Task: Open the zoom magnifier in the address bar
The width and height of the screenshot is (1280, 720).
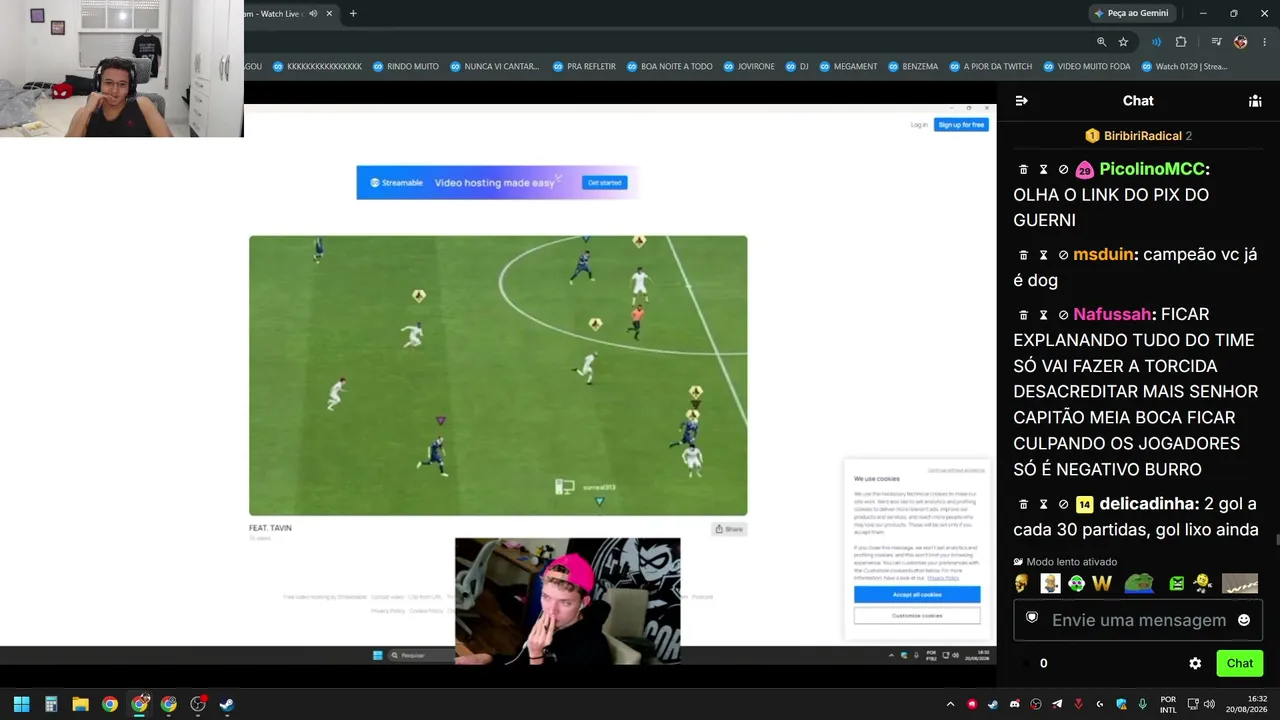Action: 1101,42
